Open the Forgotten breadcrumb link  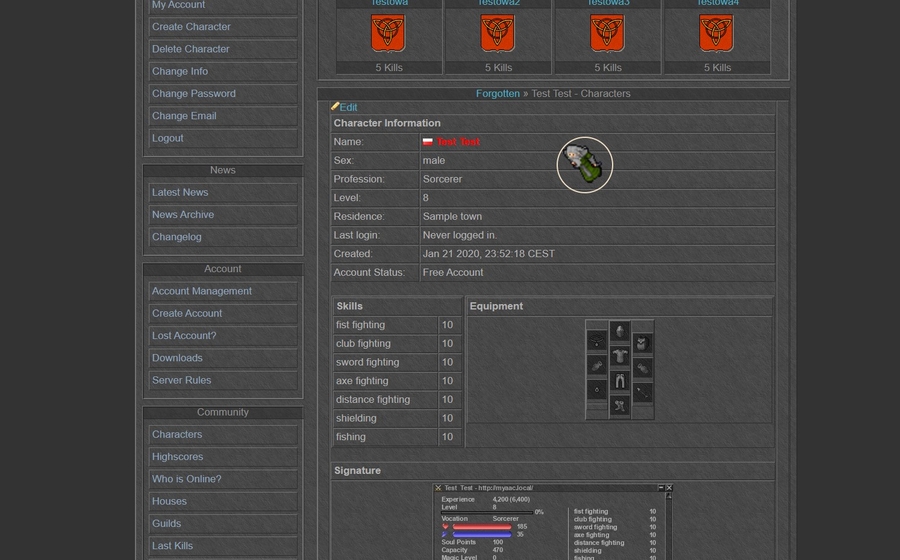point(497,93)
